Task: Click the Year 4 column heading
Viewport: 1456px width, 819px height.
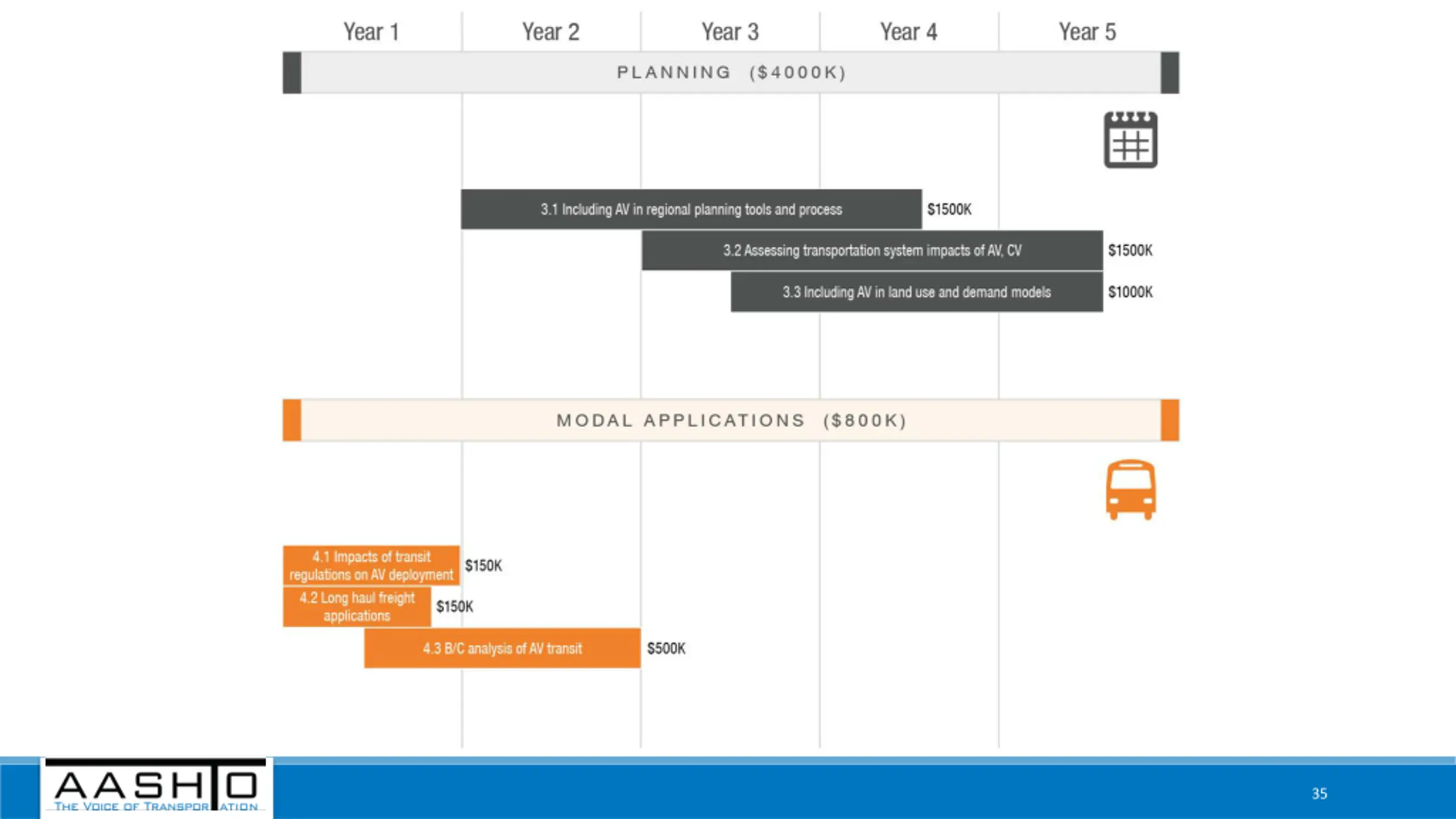Action: [x=909, y=32]
